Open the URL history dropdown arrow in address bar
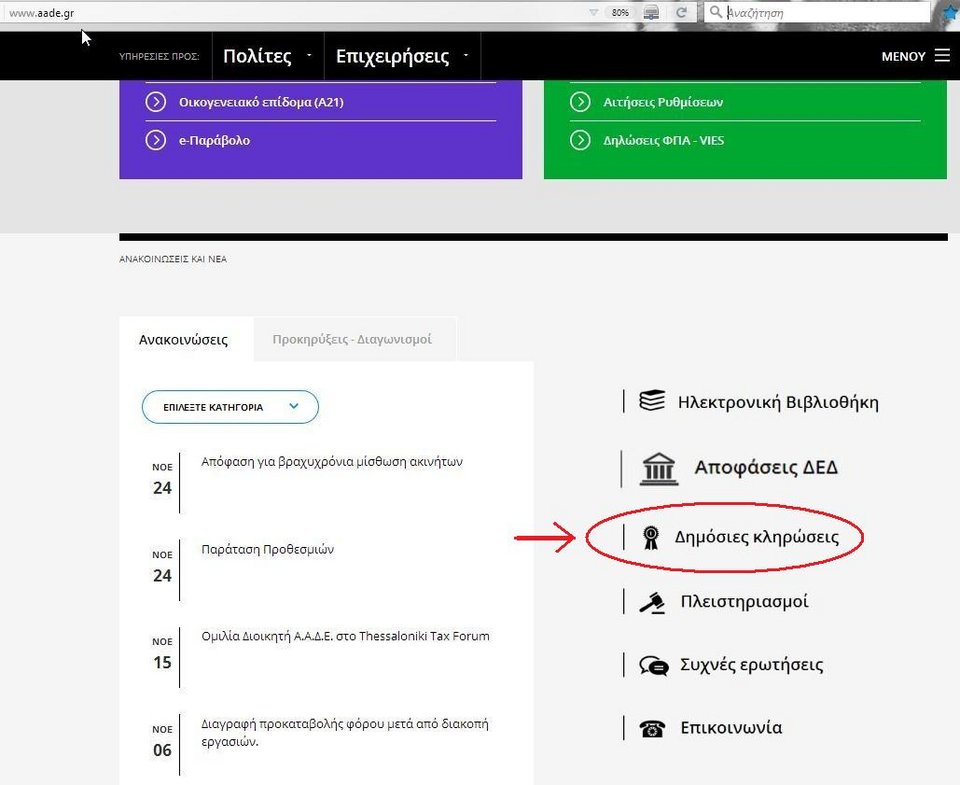Viewport: 960px width, 785px height. (593, 13)
